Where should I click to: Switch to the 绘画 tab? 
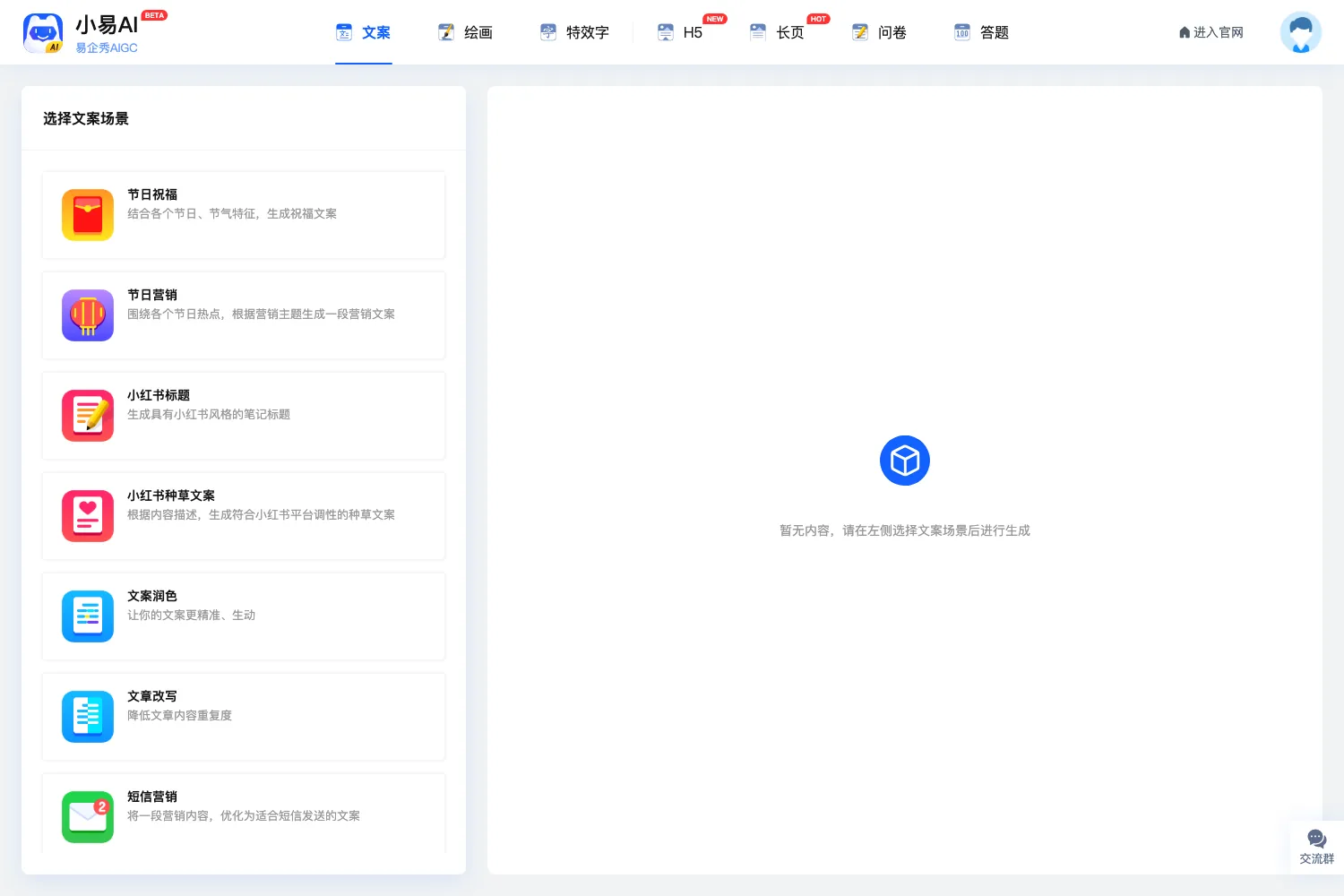(465, 32)
